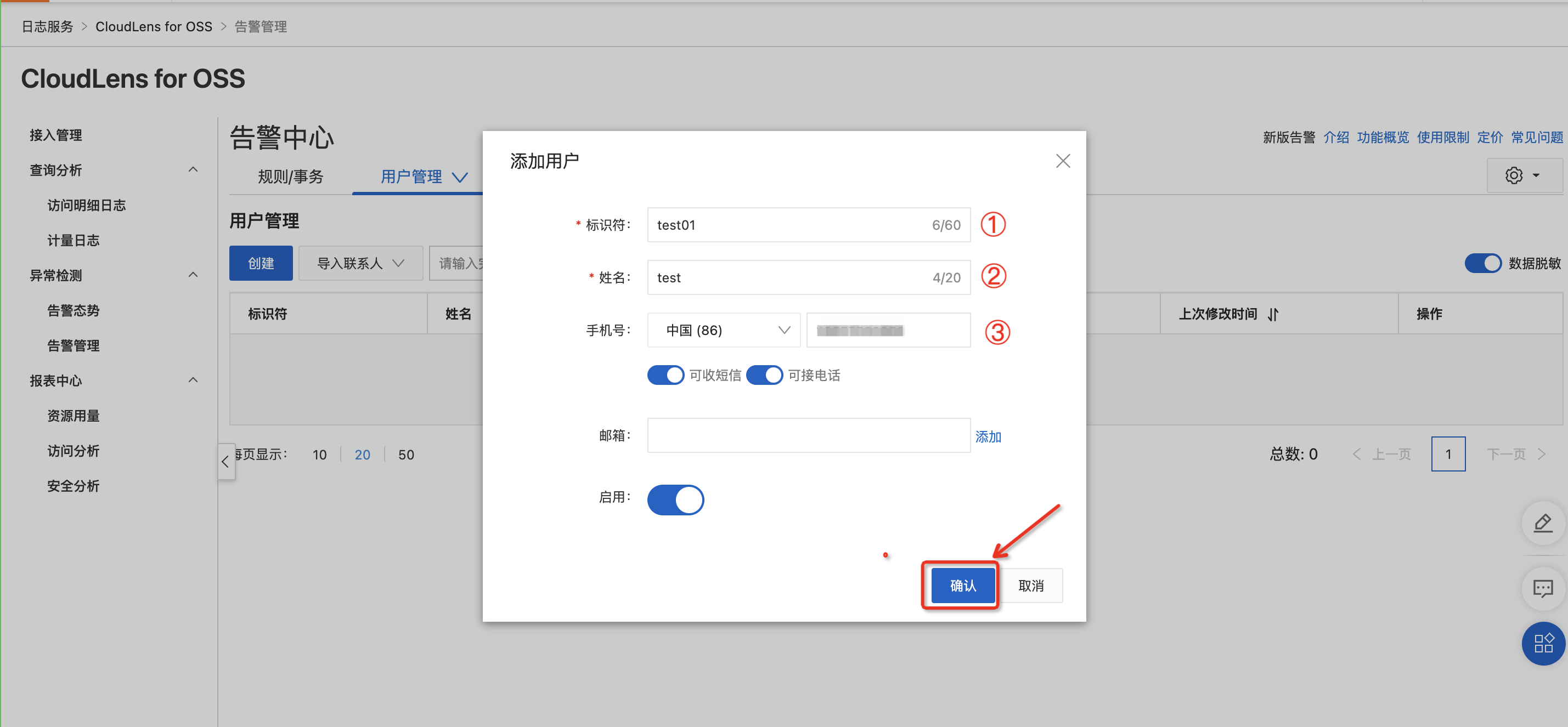Viewport: 1568px width, 727px height.
Task: Click sort icon beside 上次修改时间
Action: 1273,314
